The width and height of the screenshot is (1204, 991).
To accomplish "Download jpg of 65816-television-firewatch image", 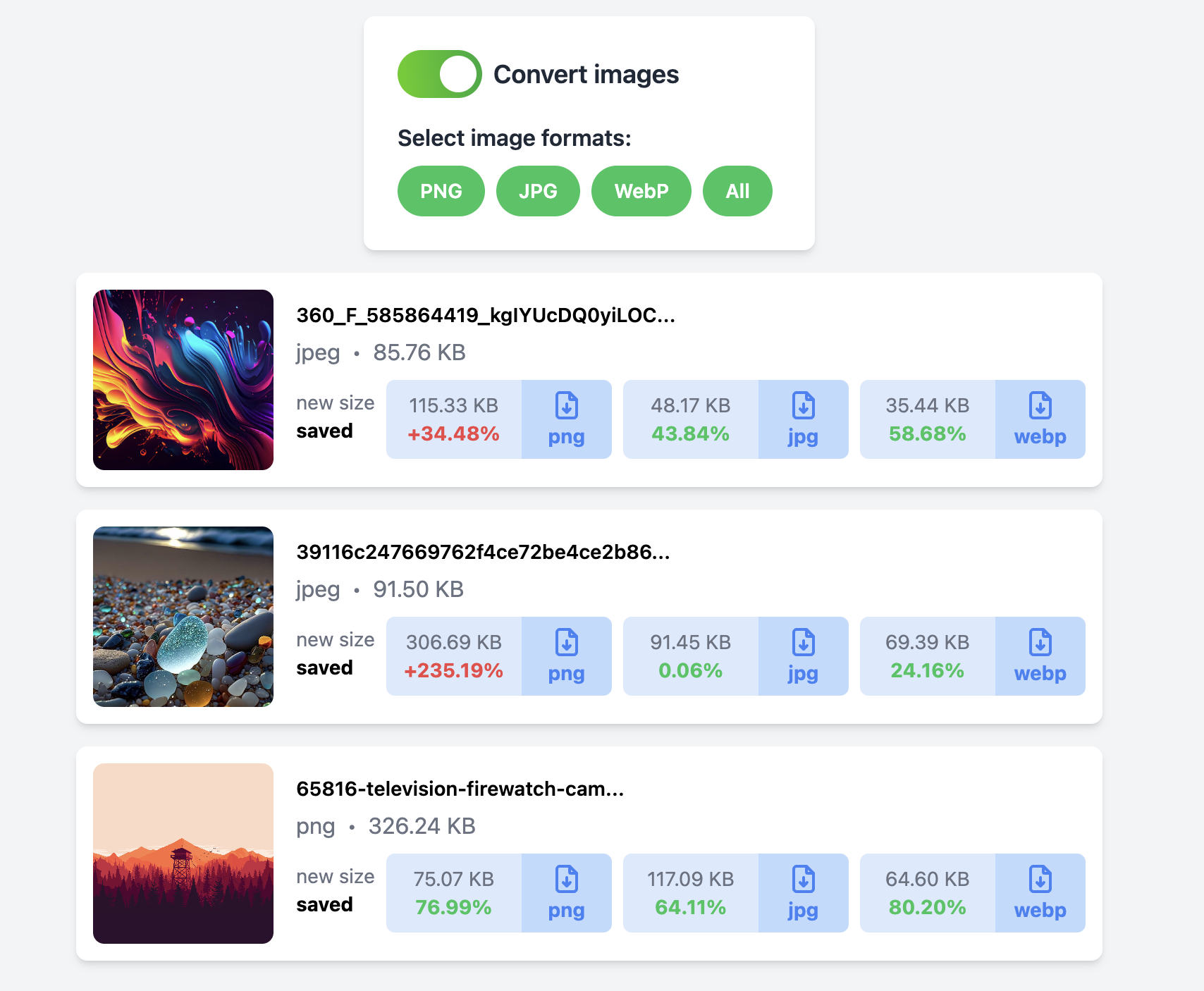I will pyautogui.click(x=804, y=893).
